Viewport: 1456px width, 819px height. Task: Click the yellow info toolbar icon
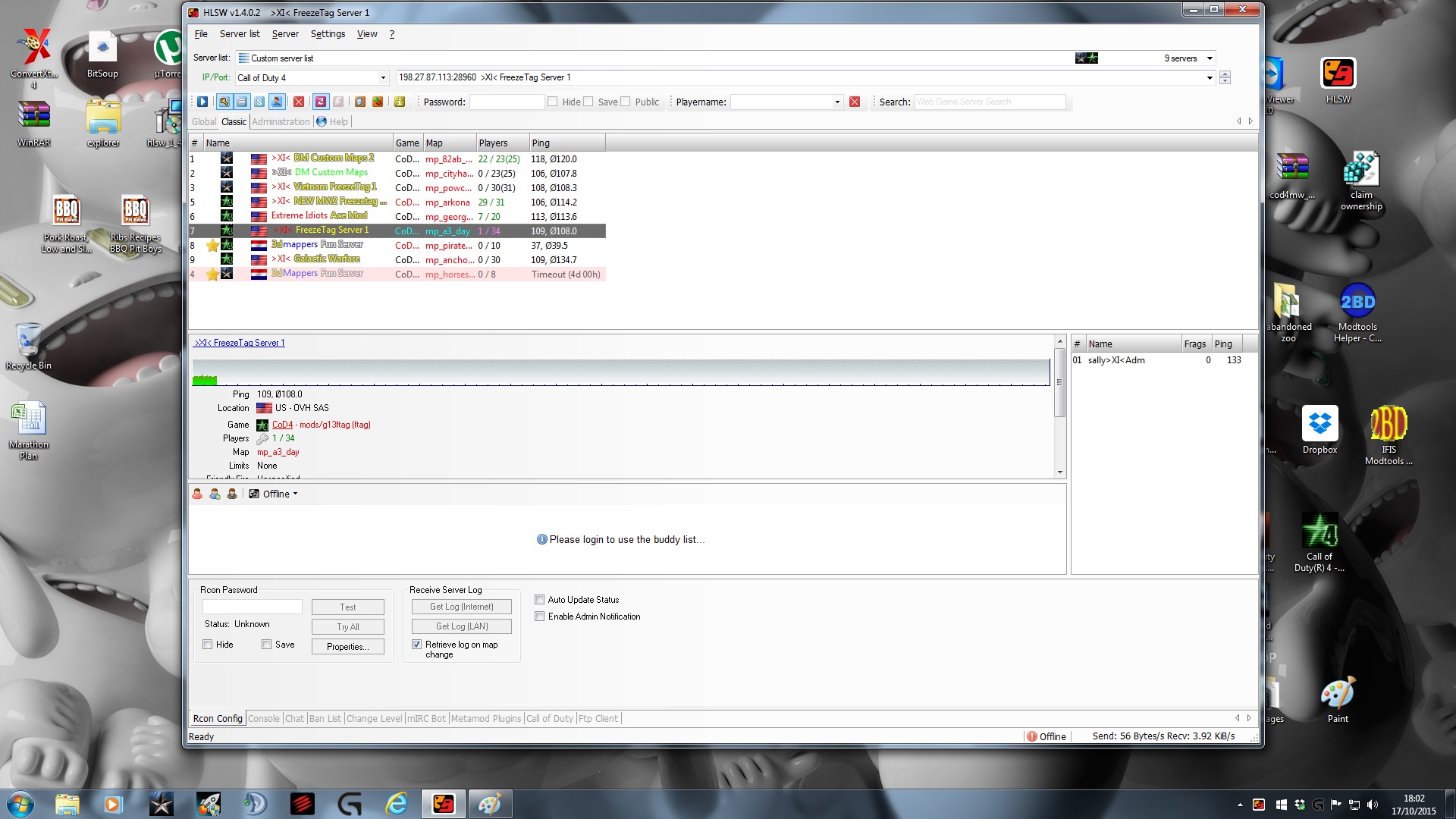coord(400,102)
